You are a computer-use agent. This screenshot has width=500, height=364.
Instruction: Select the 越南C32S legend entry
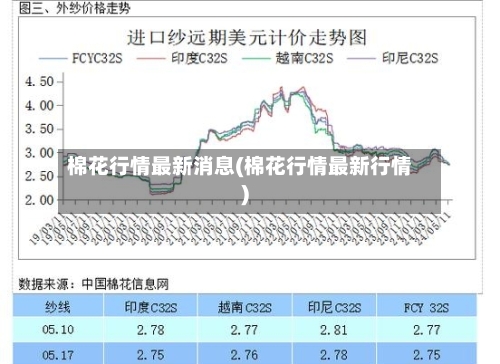pos(288,59)
